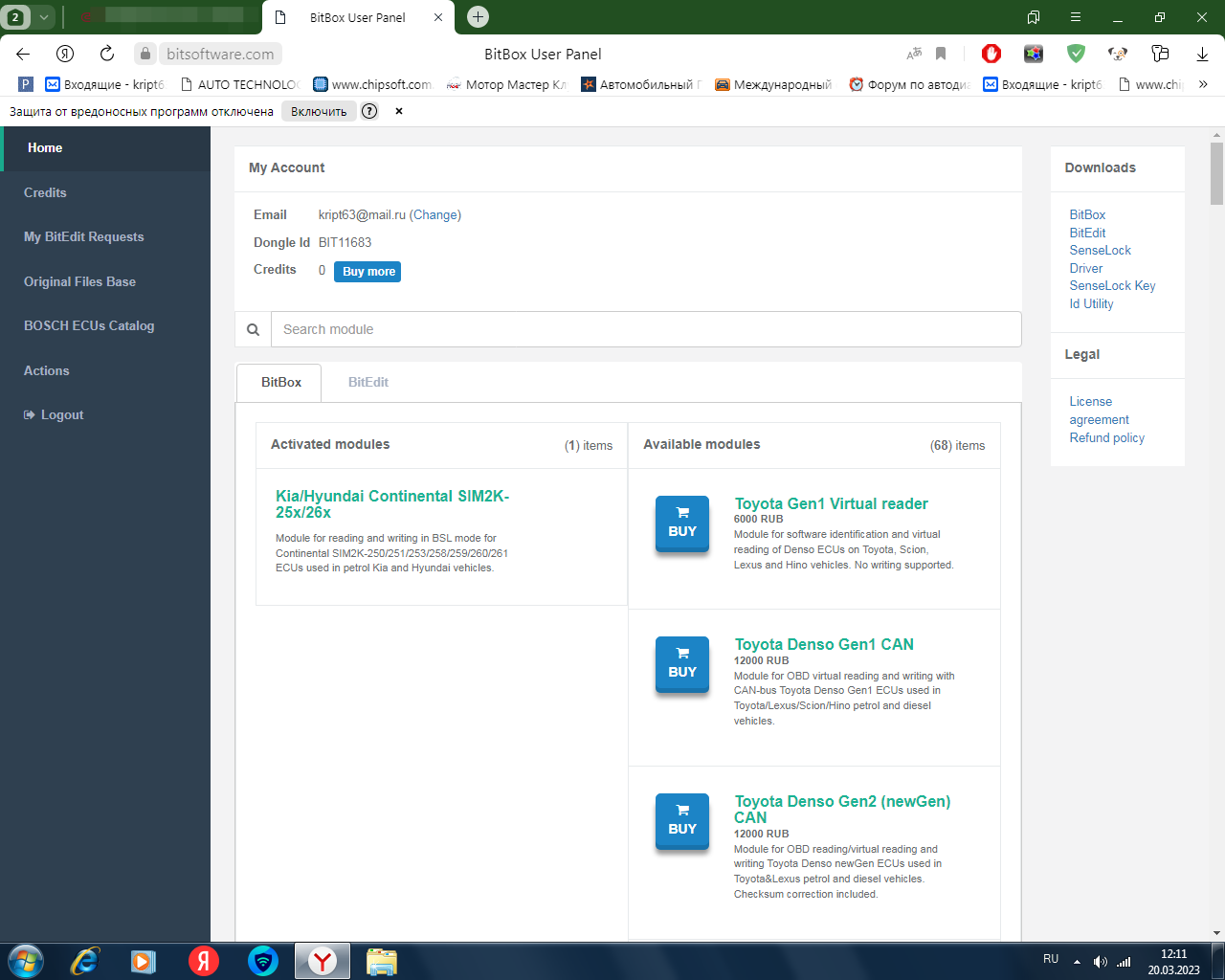Viewport: 1225px width, 980px height.
Task: Click the help question mark in protection bar
Action: coord(369,111)
